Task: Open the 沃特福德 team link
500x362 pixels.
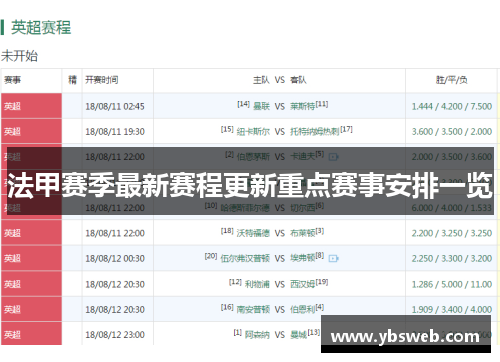Action: 253,233
